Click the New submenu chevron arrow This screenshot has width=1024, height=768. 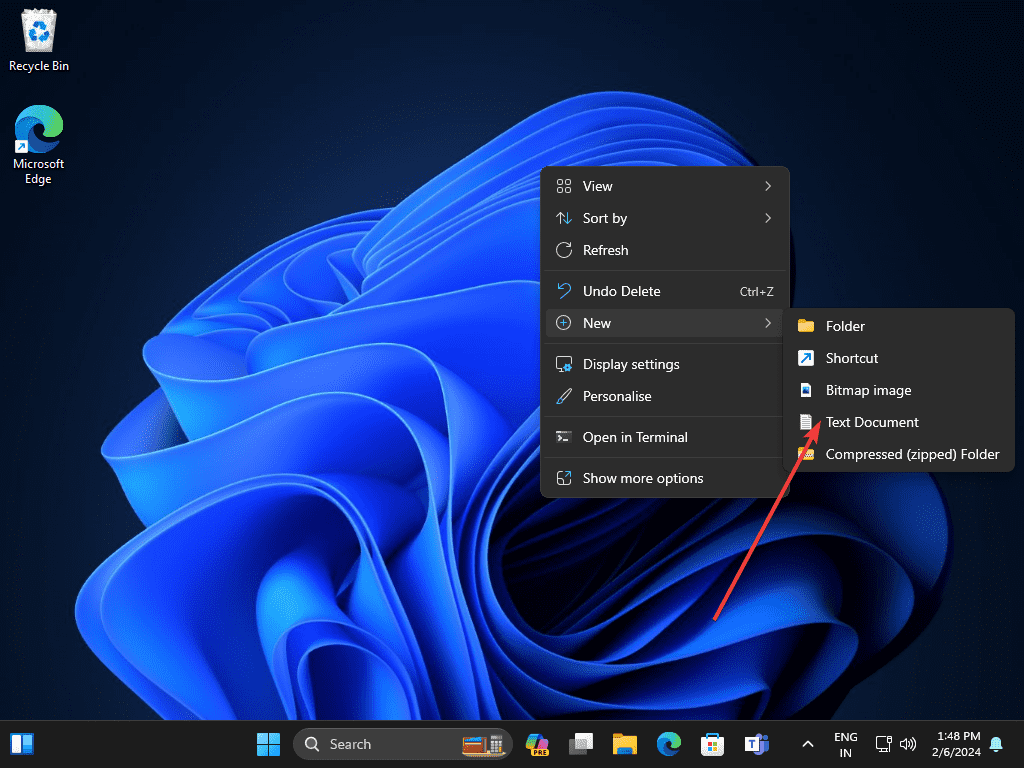(x=768, y=323)
